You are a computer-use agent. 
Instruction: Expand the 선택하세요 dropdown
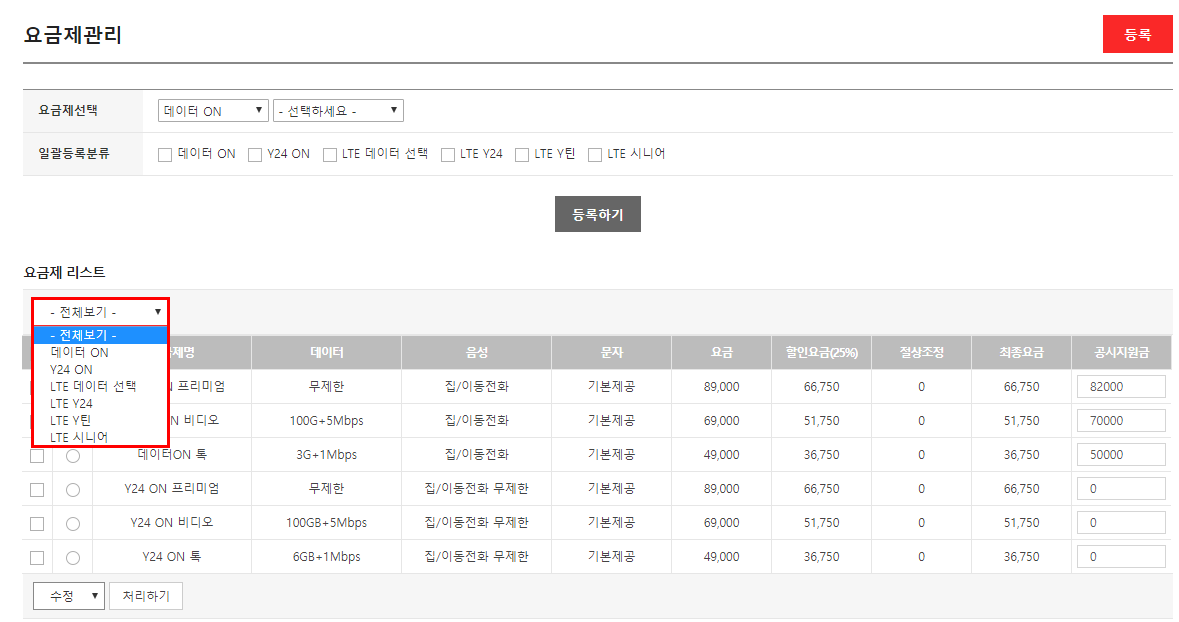(x=338, y=111)
